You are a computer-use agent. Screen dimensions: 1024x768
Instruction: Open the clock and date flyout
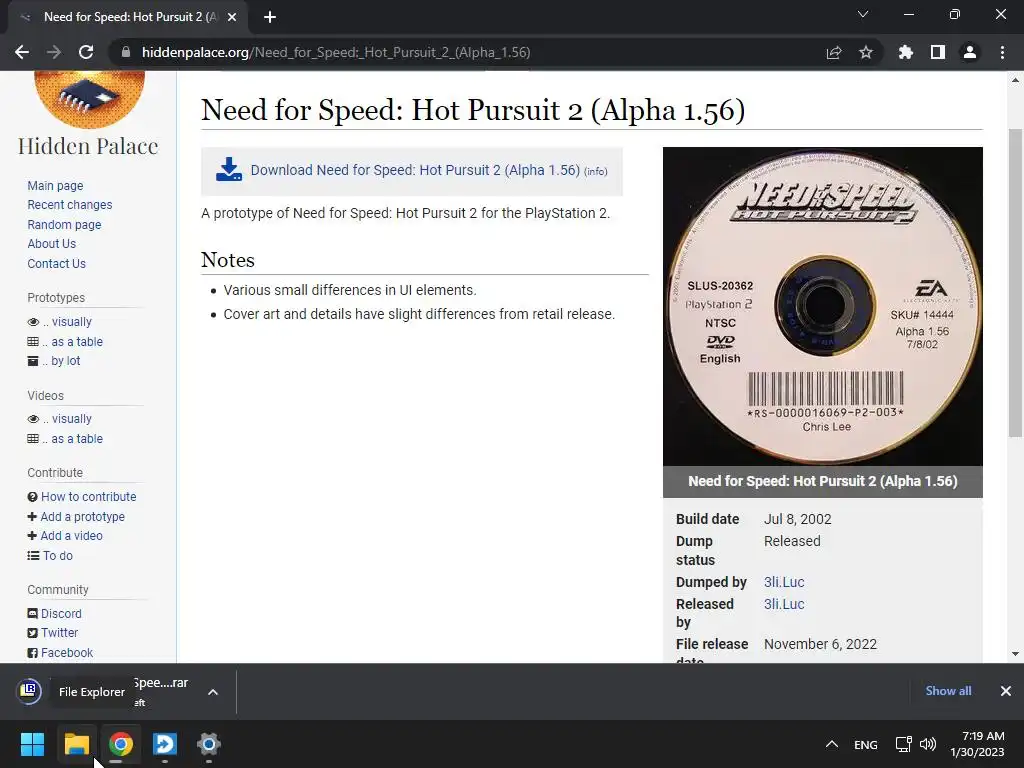click(978, 744)
